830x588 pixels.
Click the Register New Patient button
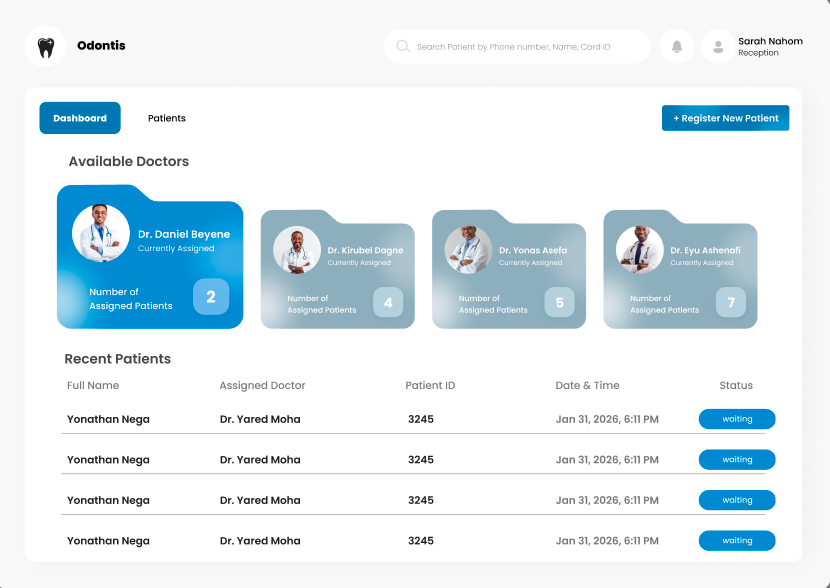[725, 118]
